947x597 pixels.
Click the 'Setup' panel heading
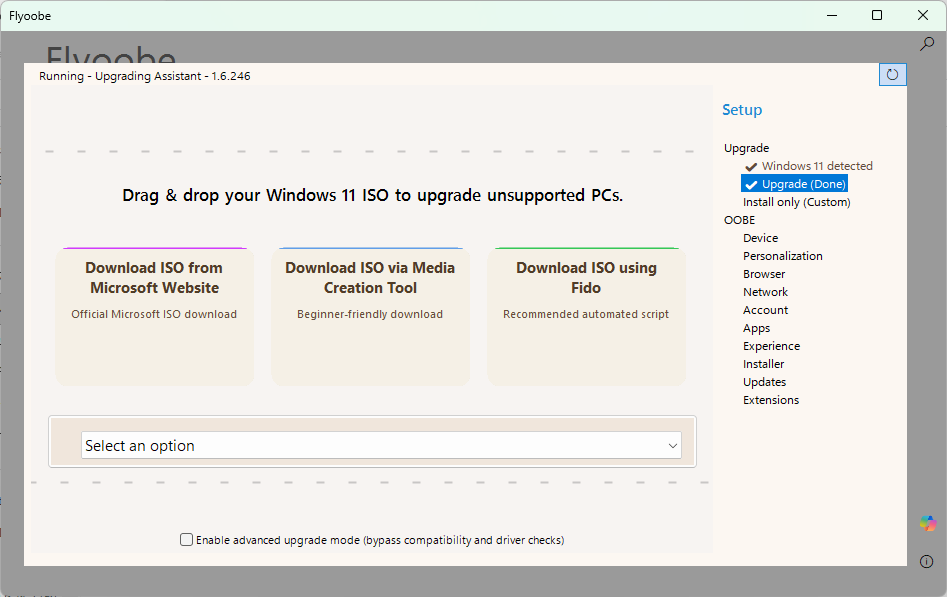tap(742, 110)
